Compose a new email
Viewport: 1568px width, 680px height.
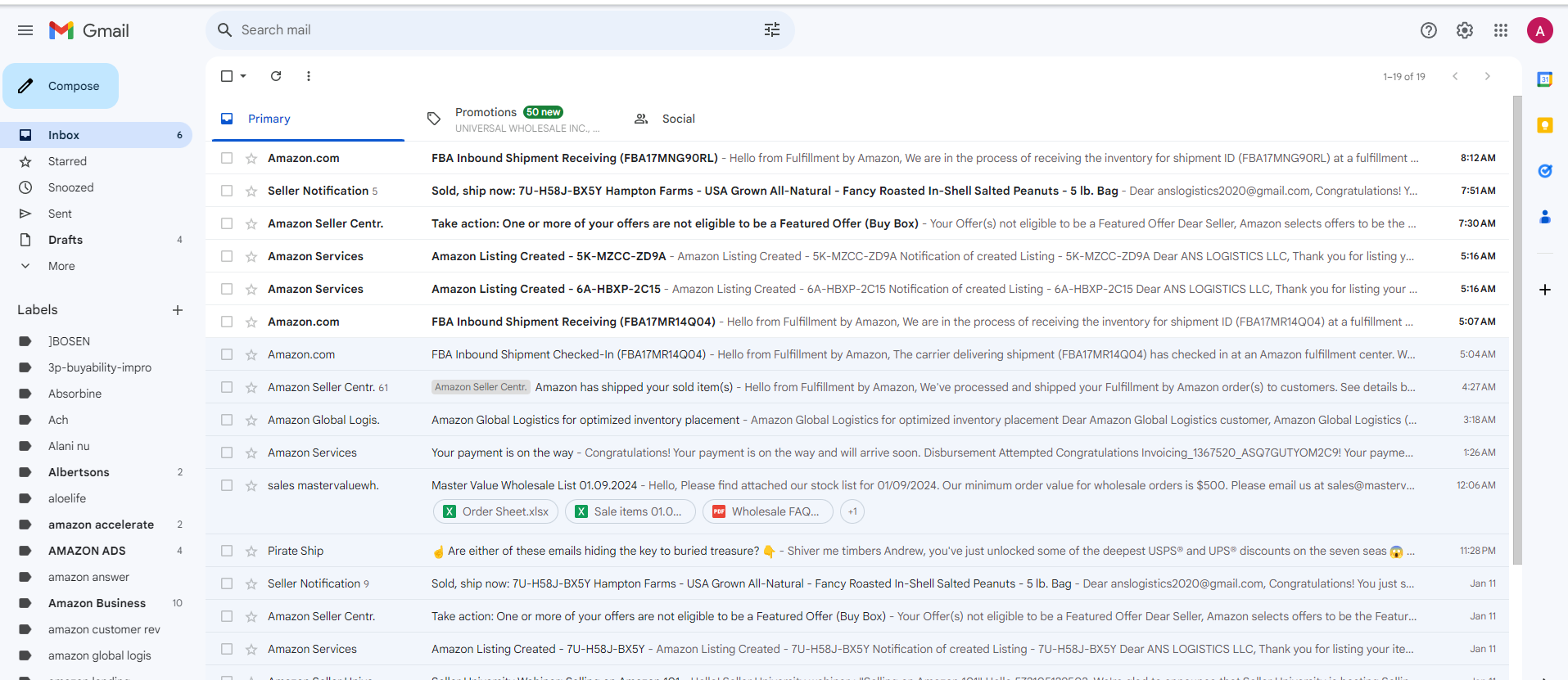point(61,86)
